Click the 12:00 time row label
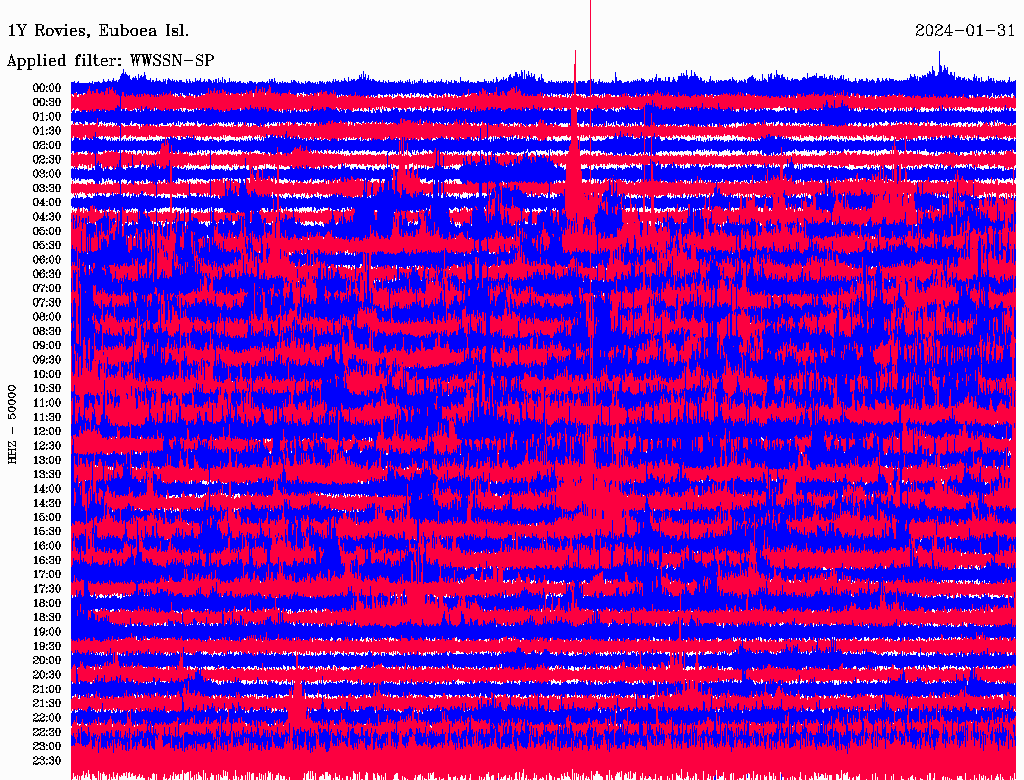 [x=47, y=432]
